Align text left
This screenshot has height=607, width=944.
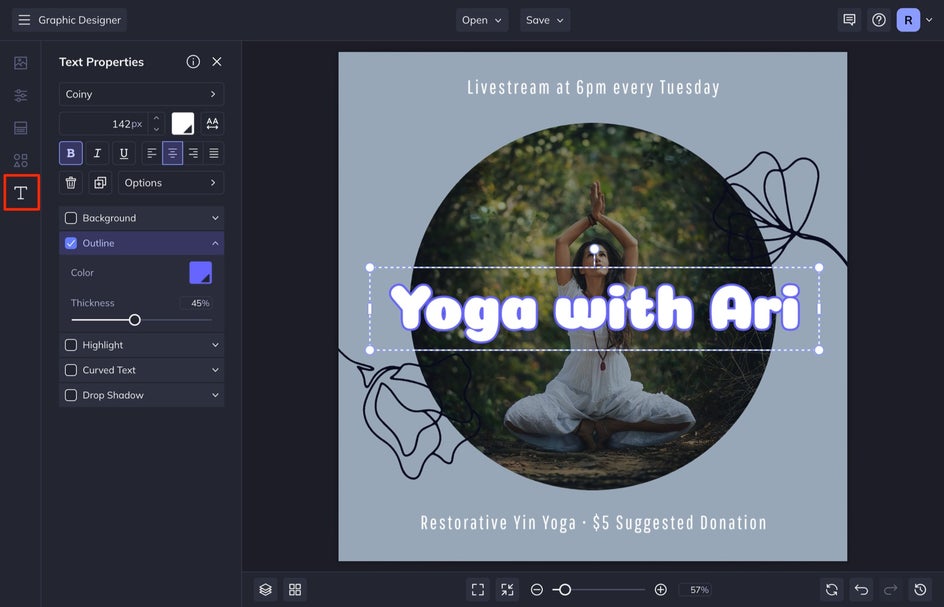(x=152, y=153)
